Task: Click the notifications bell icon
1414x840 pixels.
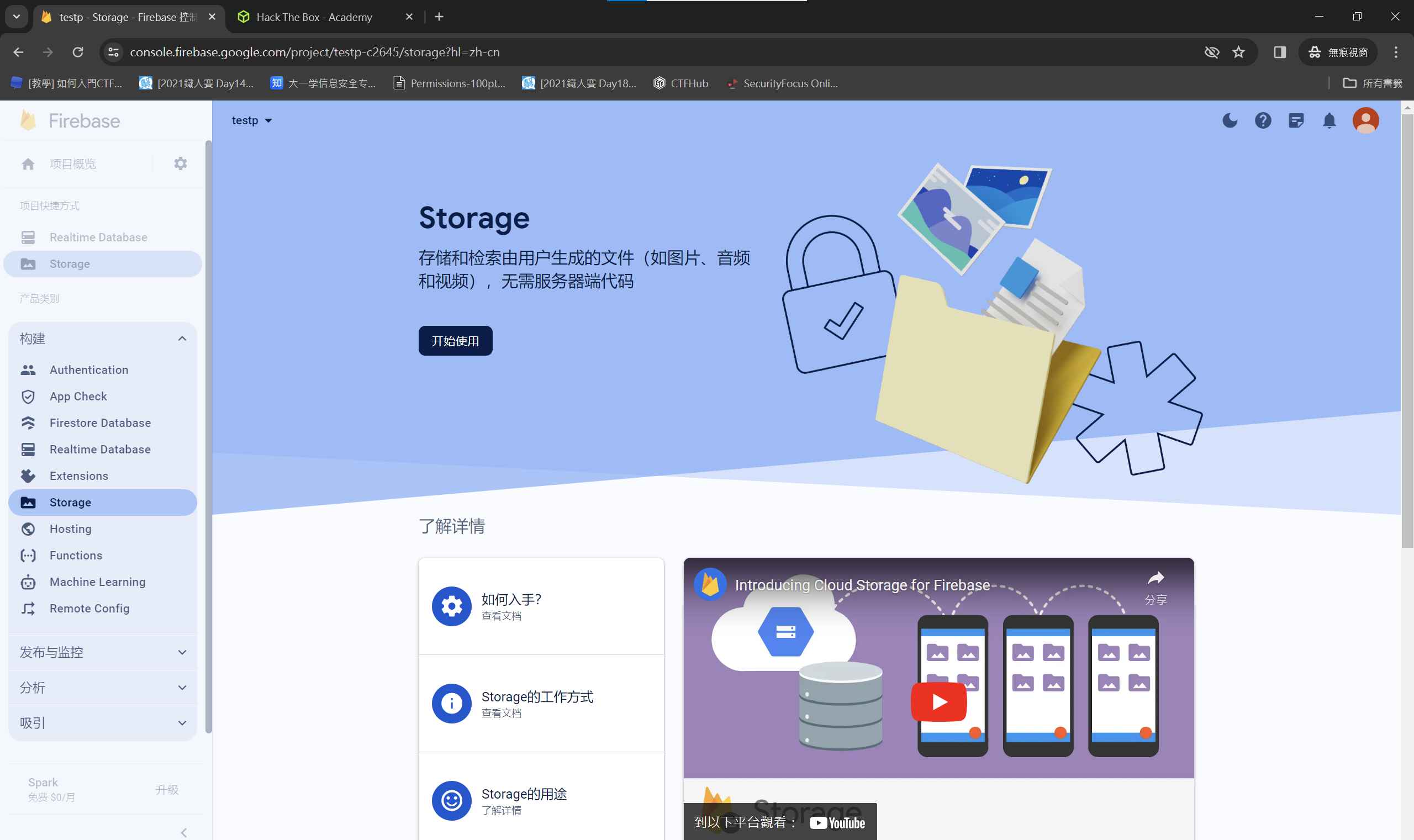Action: point(1329,120)
